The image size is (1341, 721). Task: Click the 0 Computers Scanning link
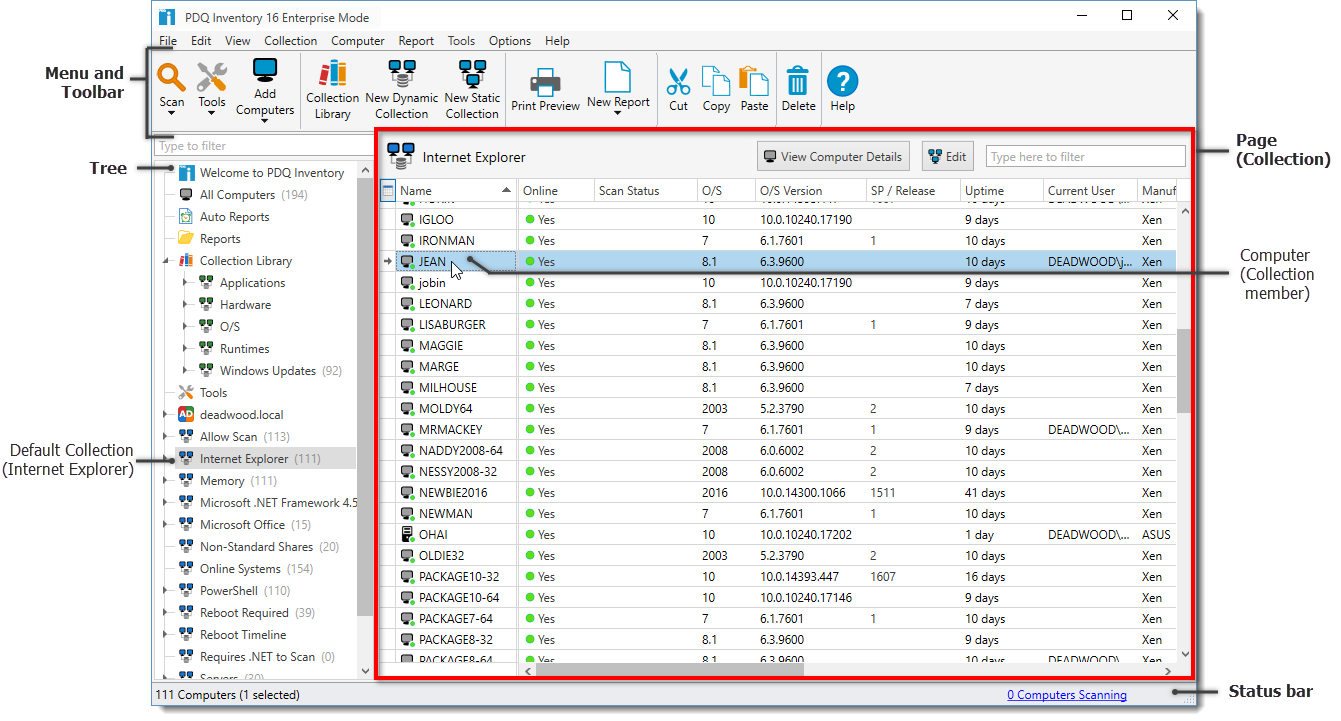pos(1066,695)
